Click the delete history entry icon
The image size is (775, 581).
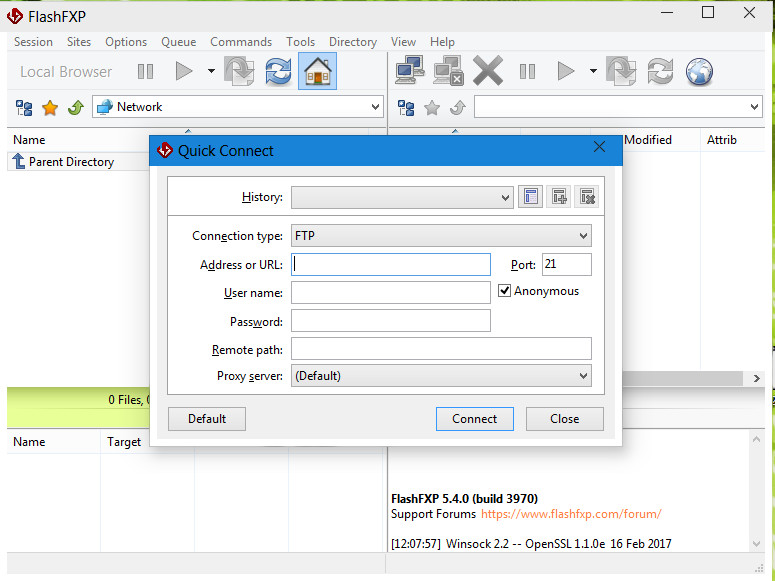click(x=587, y=196)
